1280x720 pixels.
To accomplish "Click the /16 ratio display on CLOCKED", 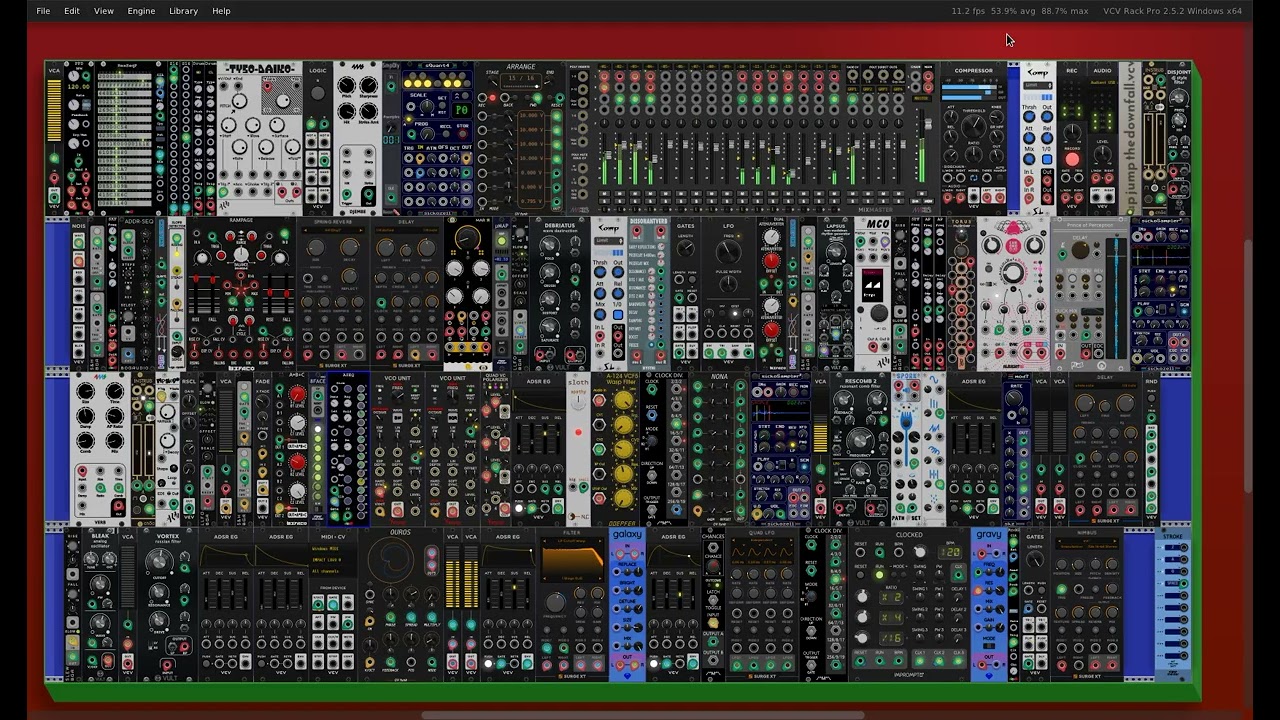I will 891,638.
